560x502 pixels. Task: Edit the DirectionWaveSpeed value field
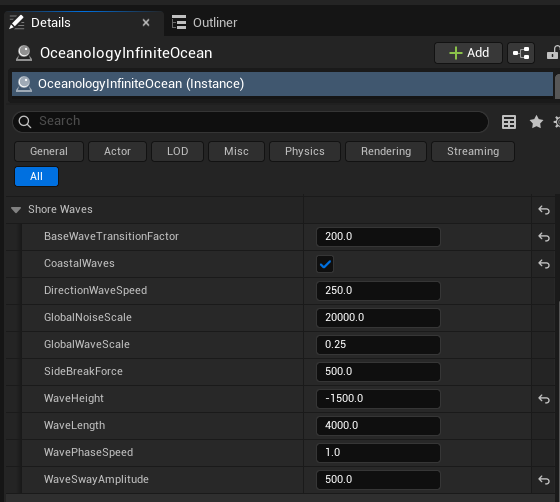[378, 291]
